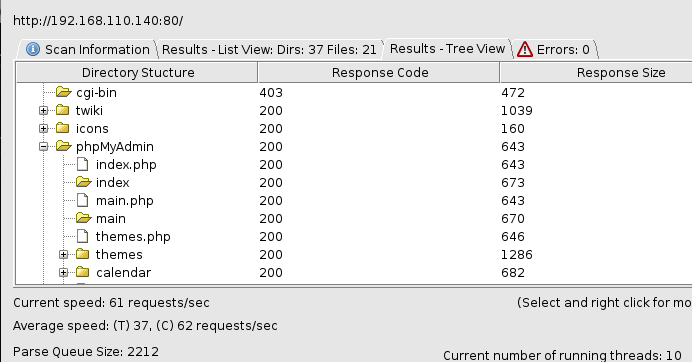Viewport: 692px width, 362px height.
Task: Click the index.php file icon
Action: pyautogui.click(x=83, y=164)
